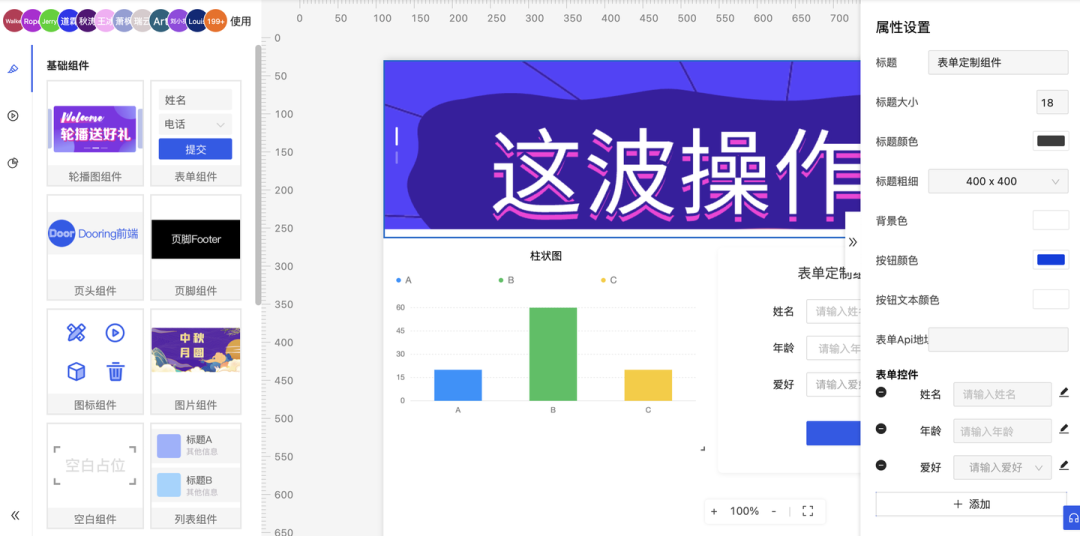Click the 姓名 input on canvas form
Image resolution: width=1080 pixels, height=536 pixels.
[x=833, y=311]
